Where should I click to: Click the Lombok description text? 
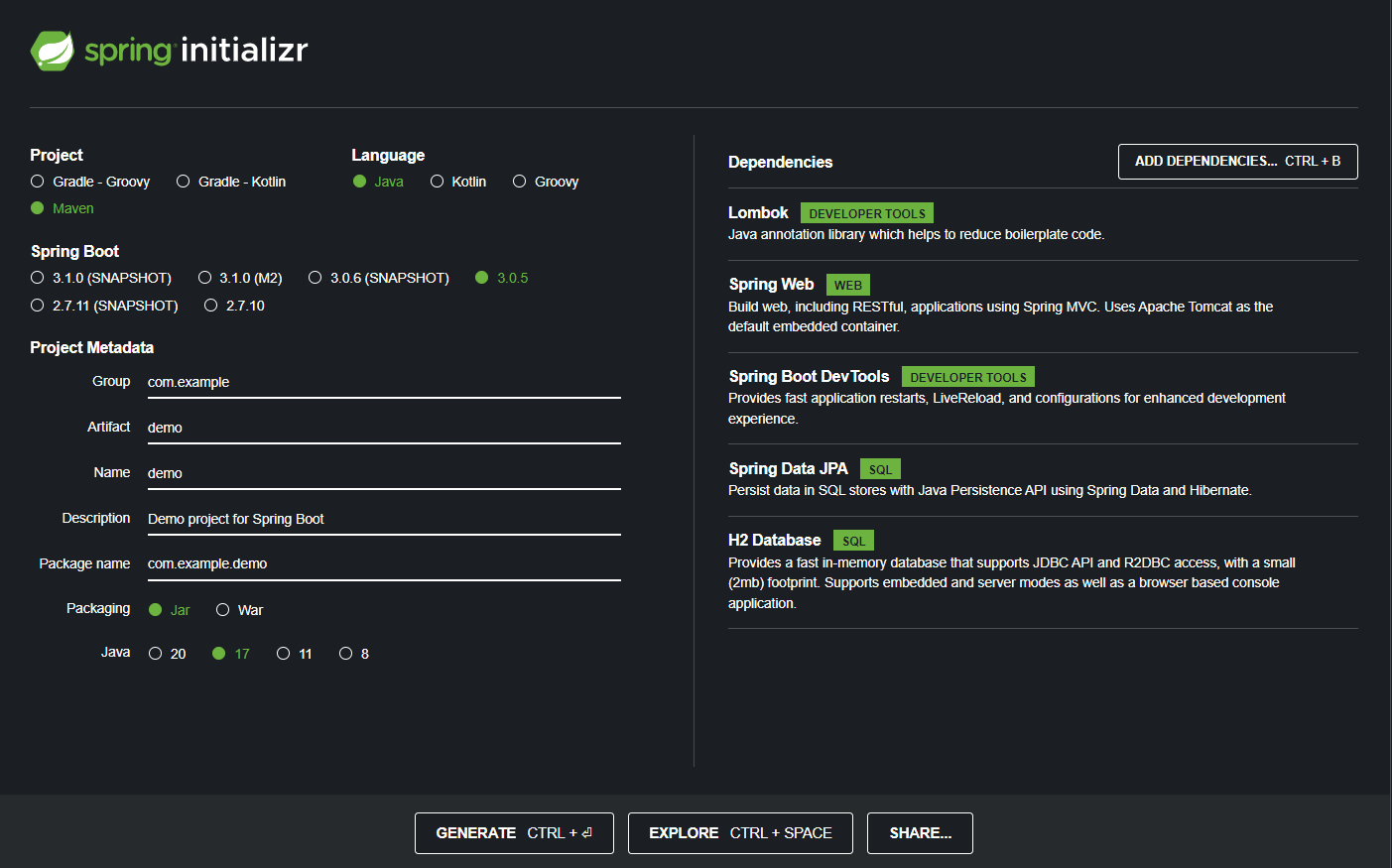[x=916, y=235]
